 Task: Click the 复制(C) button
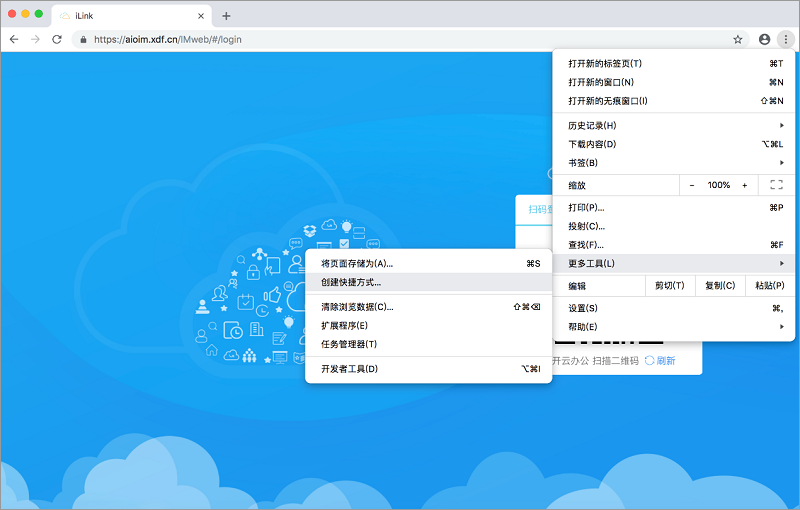pos(719,286)
